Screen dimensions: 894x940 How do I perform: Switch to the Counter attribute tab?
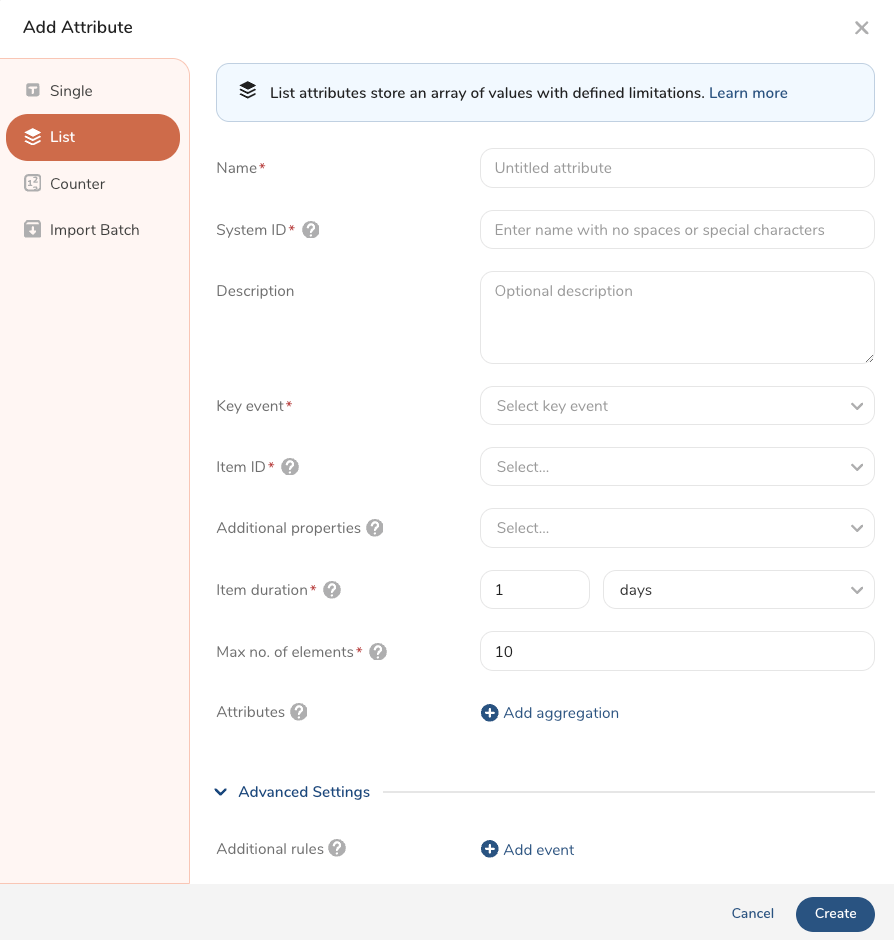77,184
